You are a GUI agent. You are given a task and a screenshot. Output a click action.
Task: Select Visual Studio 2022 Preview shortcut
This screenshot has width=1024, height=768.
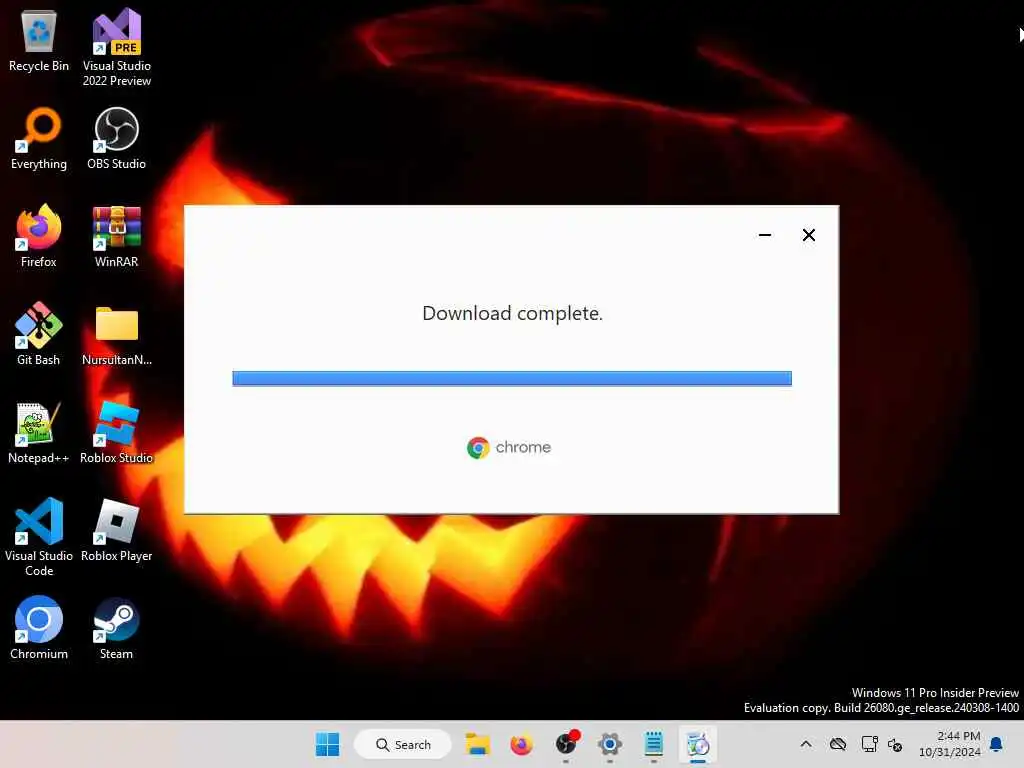[x=117, y=47]
